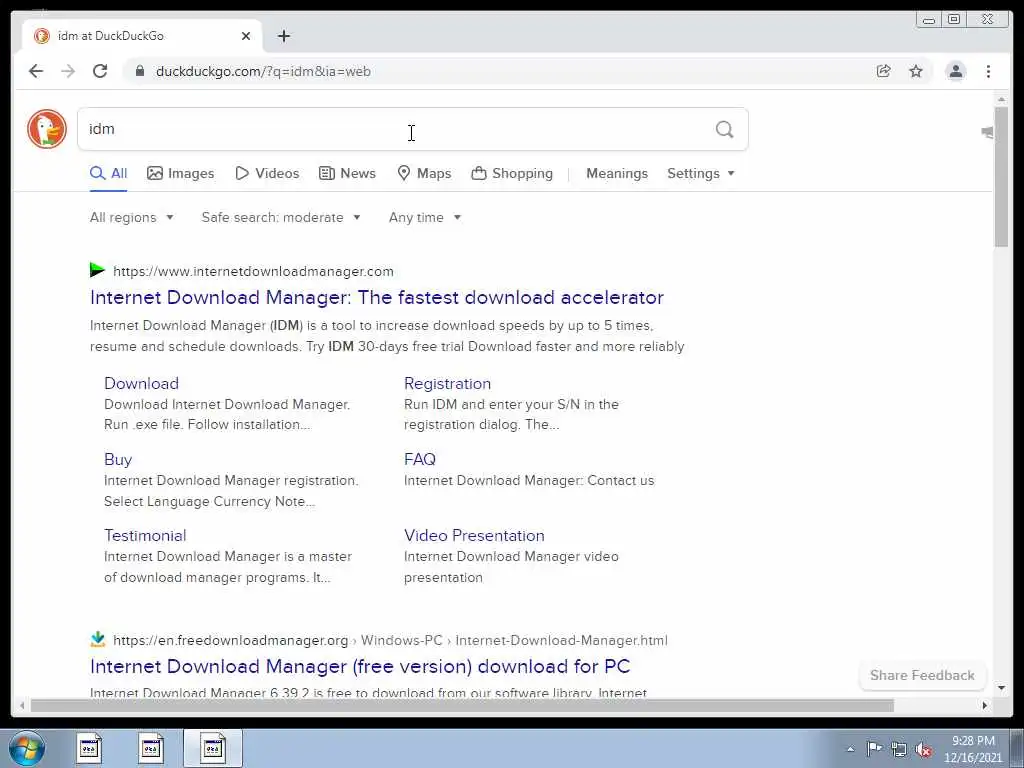Click the address bar URL
The height and width of the screenshot is (768, 1024).
point(263,71)
